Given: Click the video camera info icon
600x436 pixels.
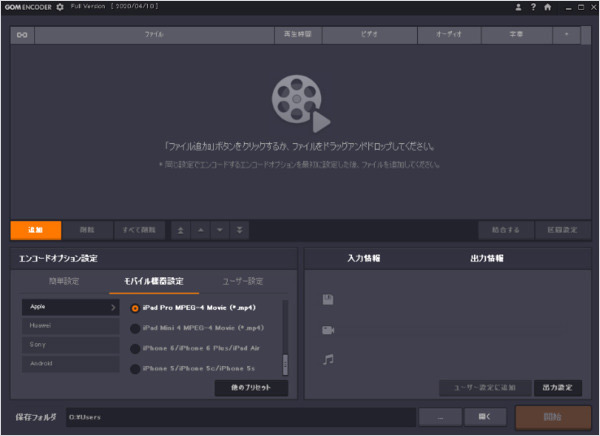Looking at the screenshot, I should click(328, 330).
